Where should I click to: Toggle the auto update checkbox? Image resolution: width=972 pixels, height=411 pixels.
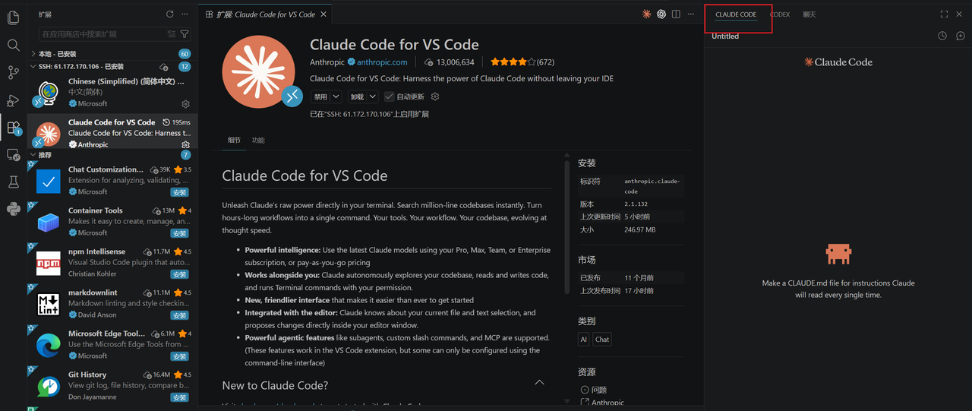(x=389, y=97)
